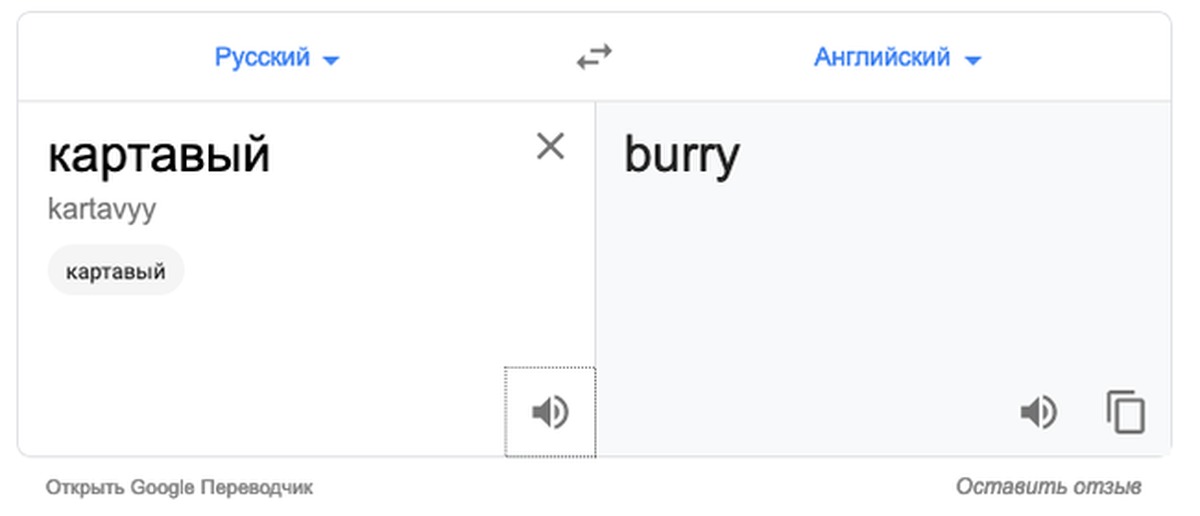The image size is (1200, 516).
Task: Follow the Оставить отзыв feedback link
Action: click(x=1048, y=488)
